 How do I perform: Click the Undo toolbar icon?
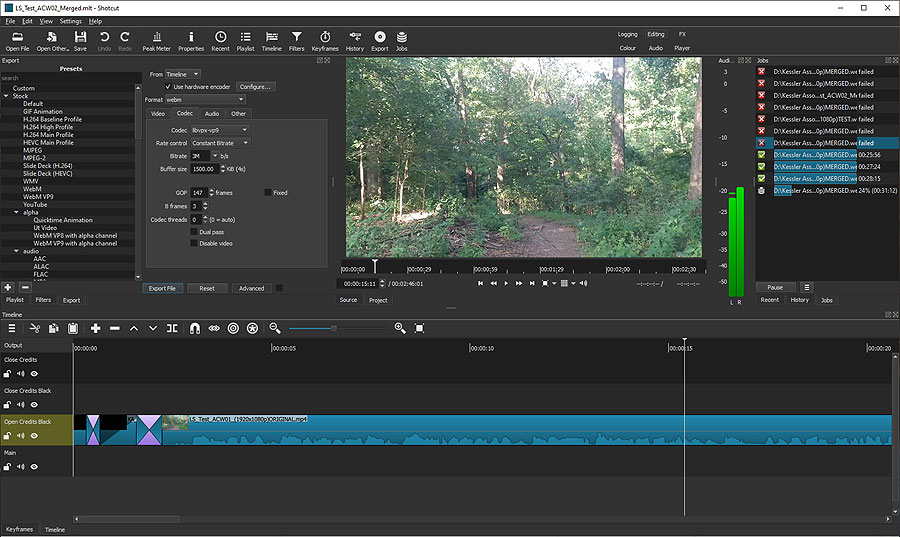tap(104, 41)
